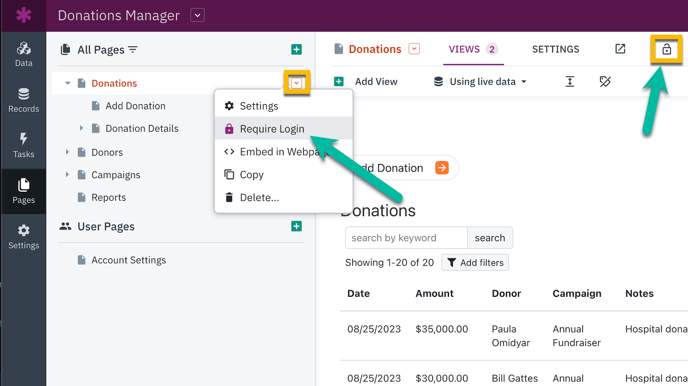Image resolution: width=688 pixels, height=386 pixels.
Task: Click the Showing 1-20 of 20 text
Action: tap(389, 263)
